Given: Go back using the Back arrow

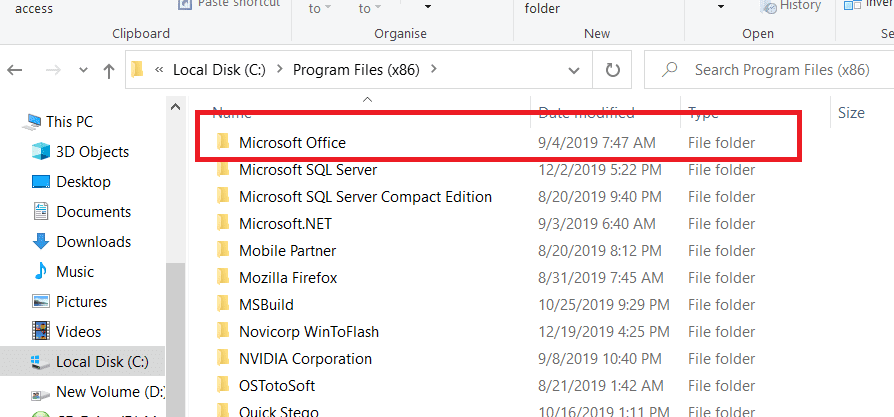Looking at the screenshot, I should [15, 70].
